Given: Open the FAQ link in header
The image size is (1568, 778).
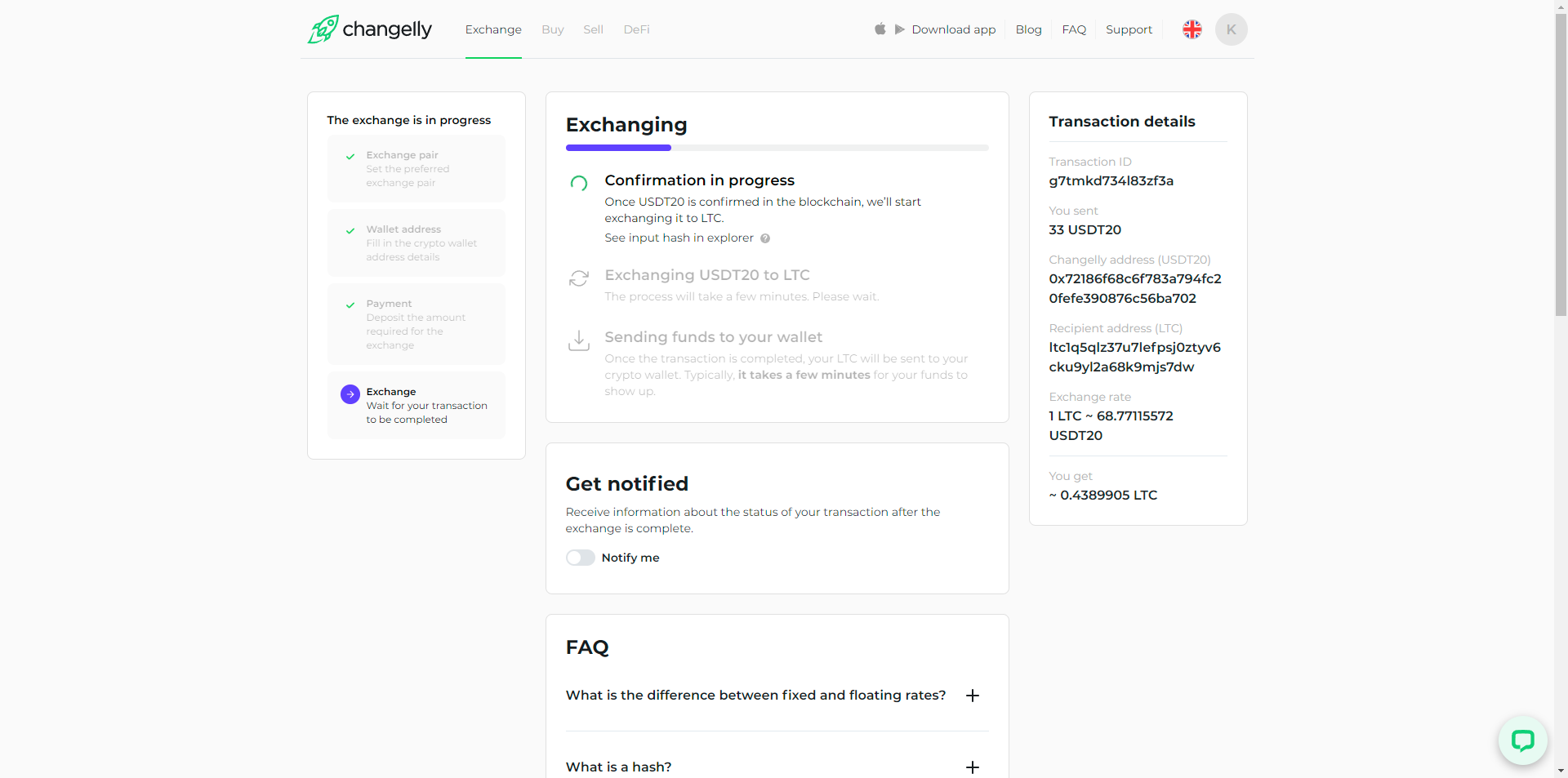Looking at the screenshot, I should click(x=1074, y=29).
